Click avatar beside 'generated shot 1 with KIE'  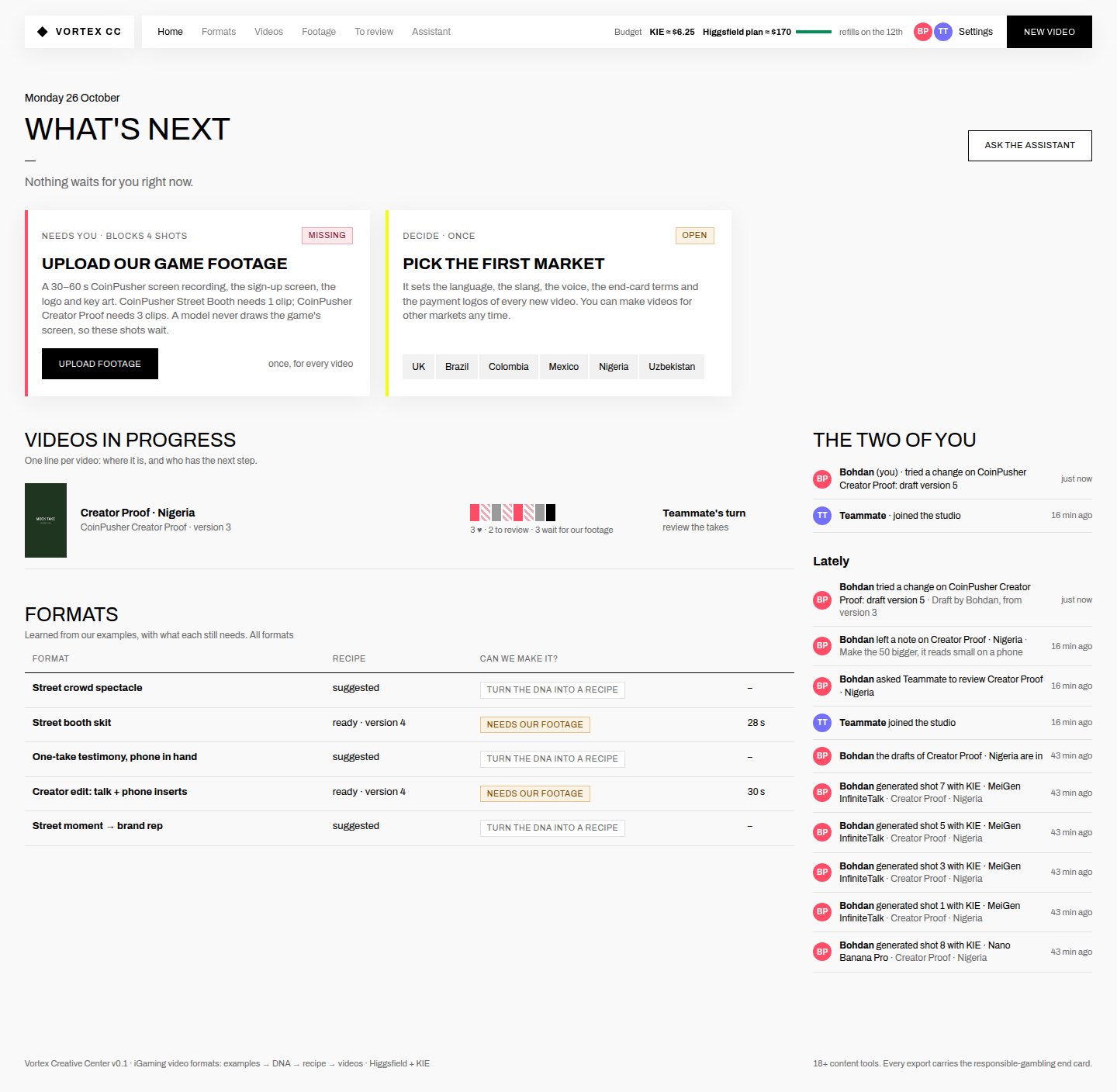tap(822, 911)
